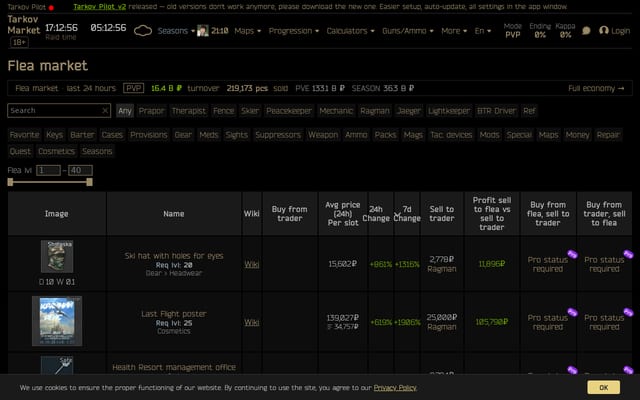Click the Tarkov Market logo

(24, 25)
